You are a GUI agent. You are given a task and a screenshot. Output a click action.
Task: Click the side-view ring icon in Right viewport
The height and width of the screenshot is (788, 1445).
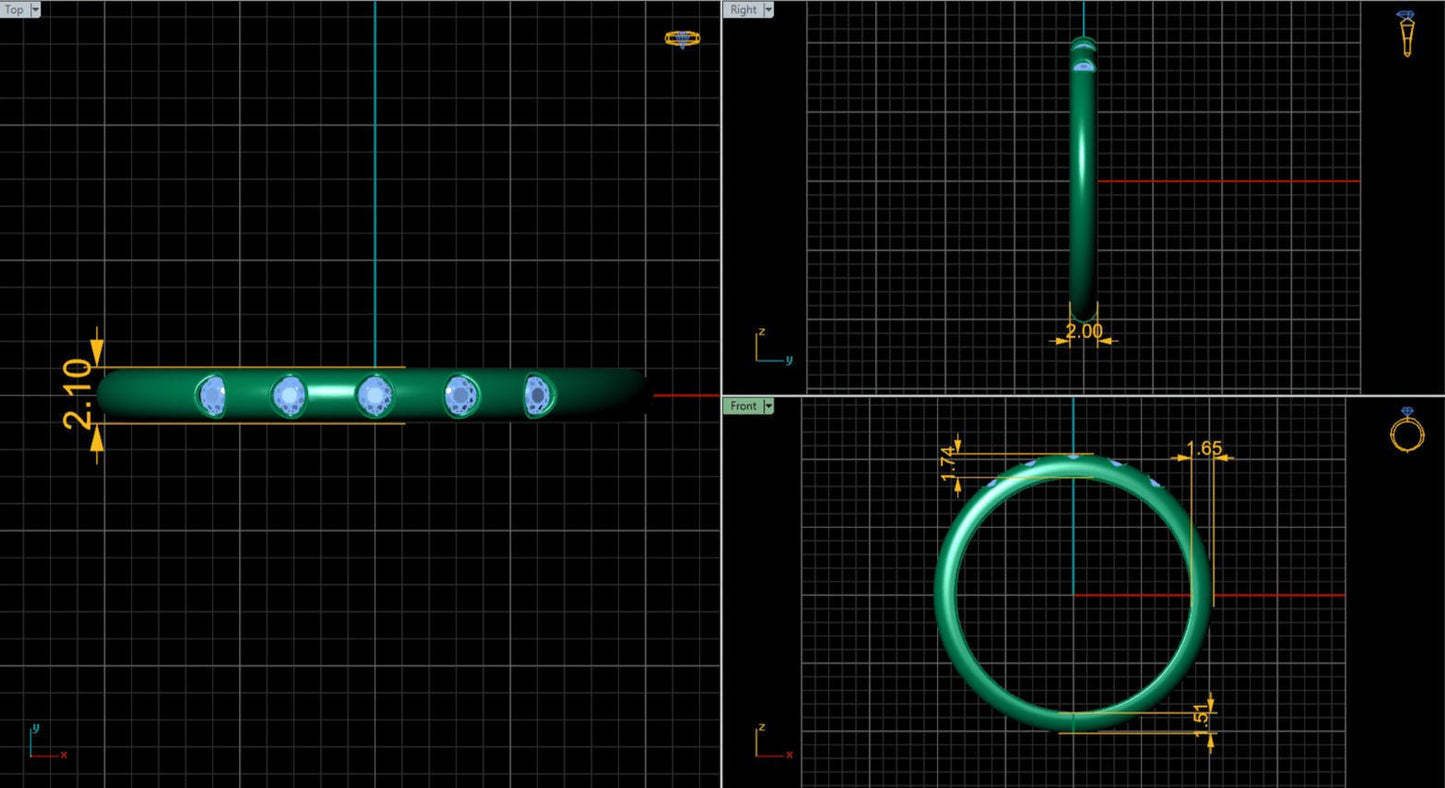(1406, 33)
